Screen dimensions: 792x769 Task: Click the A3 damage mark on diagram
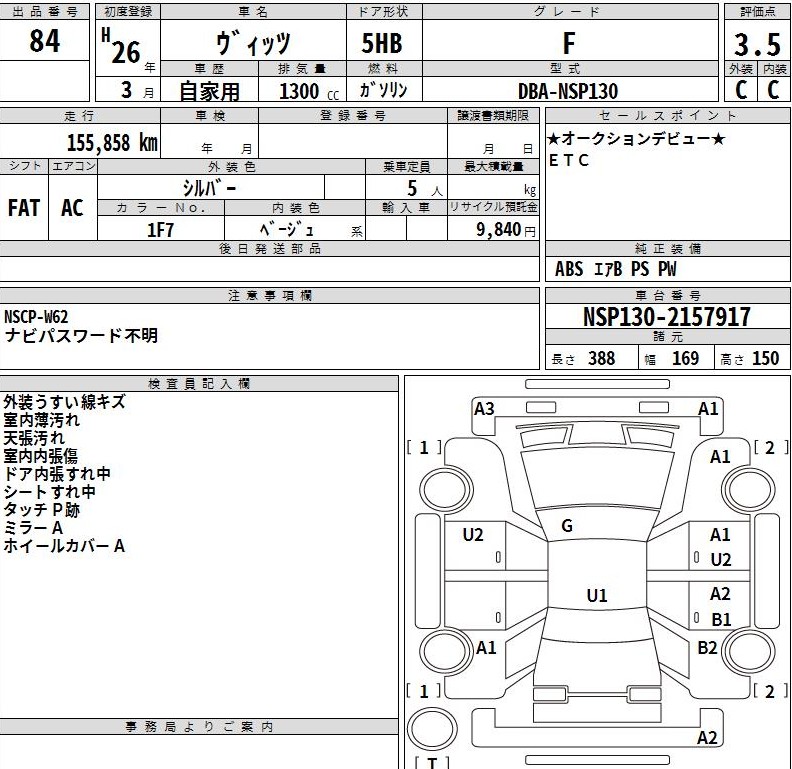coord(484,408)
